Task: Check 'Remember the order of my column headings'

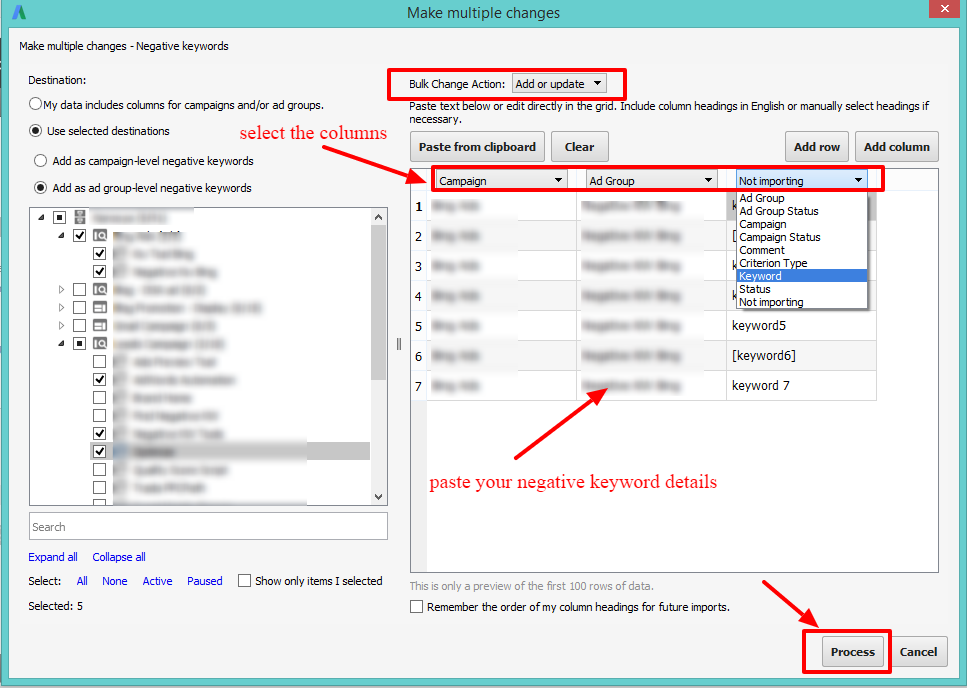Action: [x=416, y=607]
